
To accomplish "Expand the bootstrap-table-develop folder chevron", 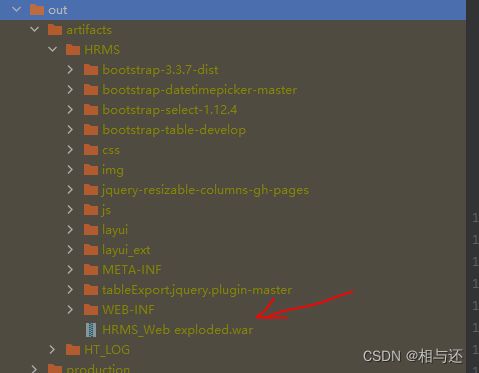I will 70,130.
